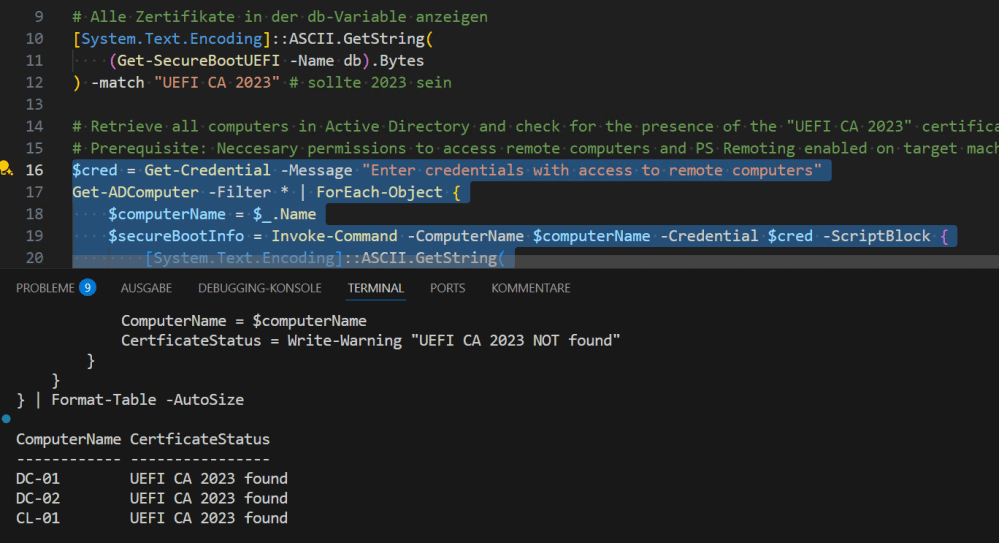Switch to the PROBLEME panel tab
This screenshot has width=999, height=543.
click(45, 288)
